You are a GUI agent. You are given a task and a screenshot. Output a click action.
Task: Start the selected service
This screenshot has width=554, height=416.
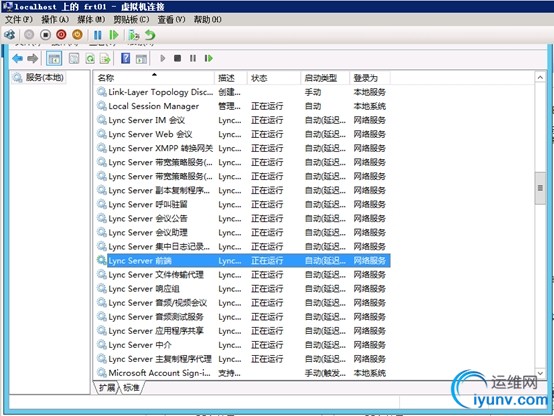(163, 58)
